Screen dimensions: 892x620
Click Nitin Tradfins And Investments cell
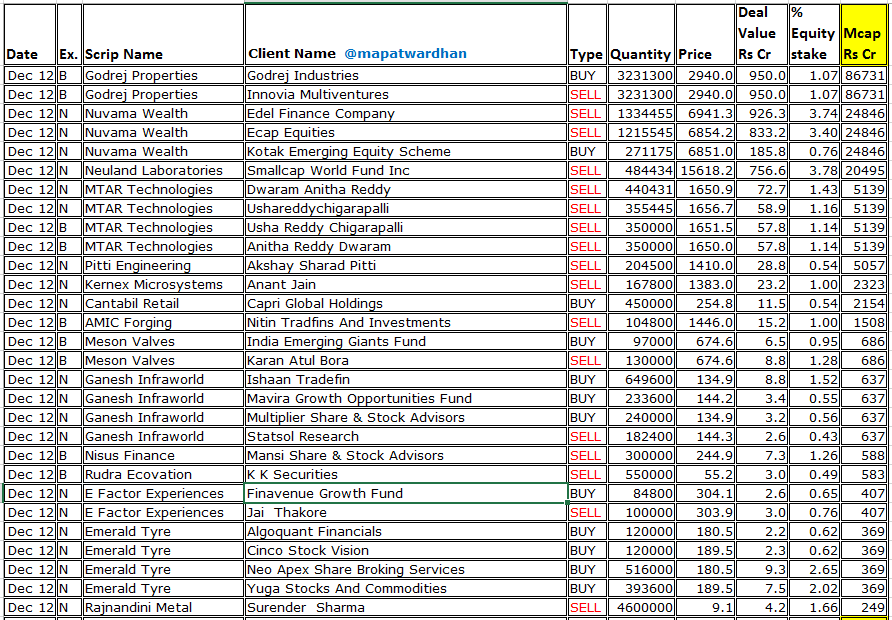click(406, 323)
